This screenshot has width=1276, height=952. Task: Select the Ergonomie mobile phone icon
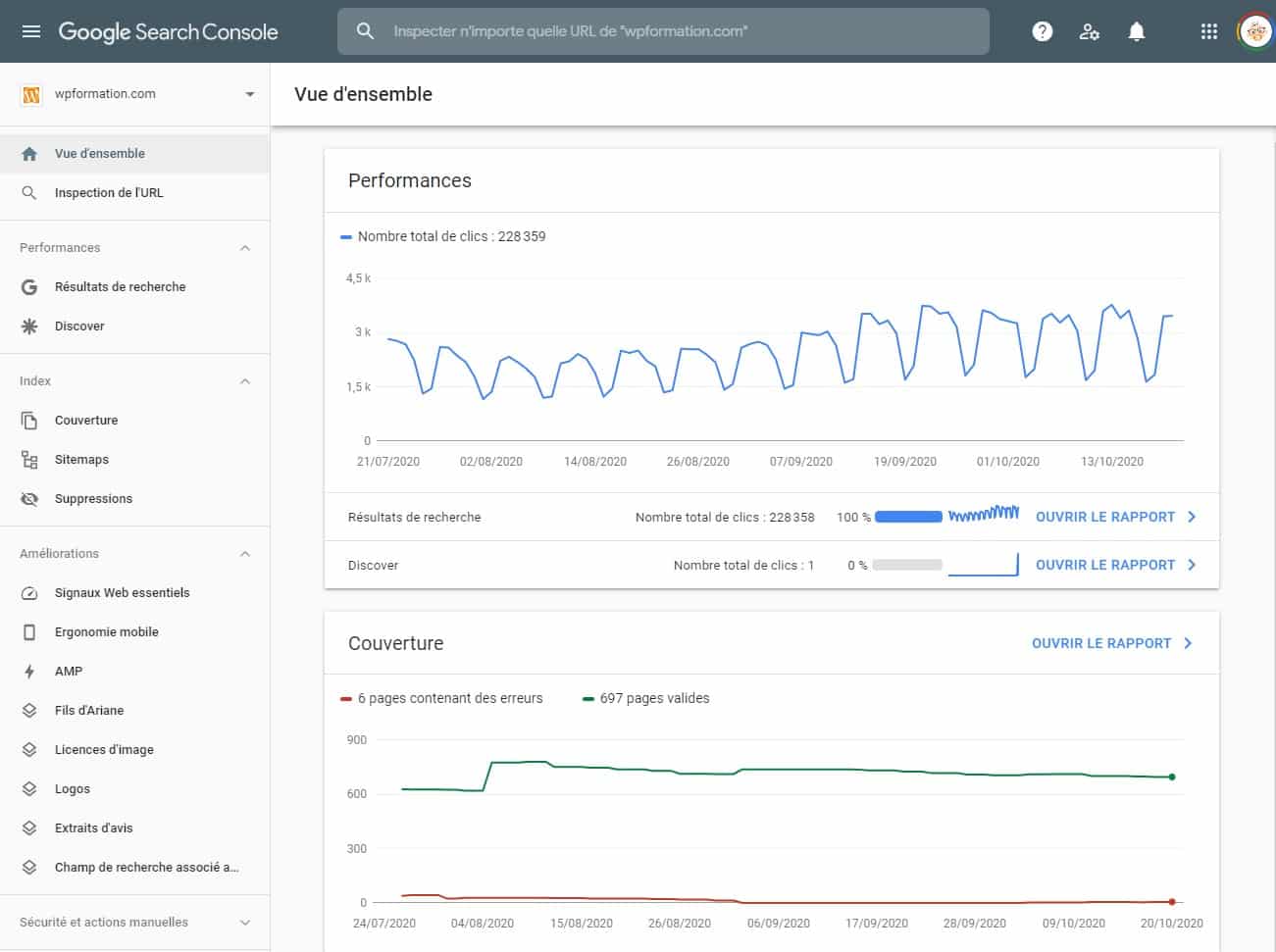coord(30,631)
